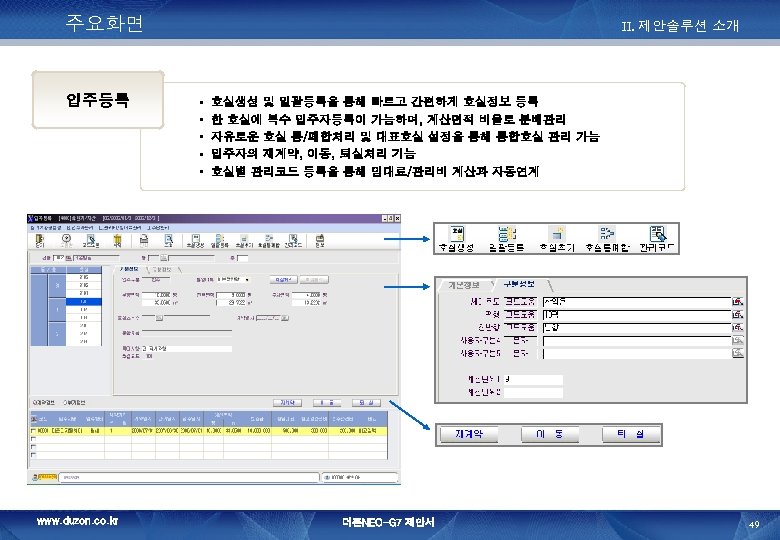Image resolution: width=780 pixels, height=540 pixels.
Task: Click the lookup icon on the third code row
Action: coord(738,327)
